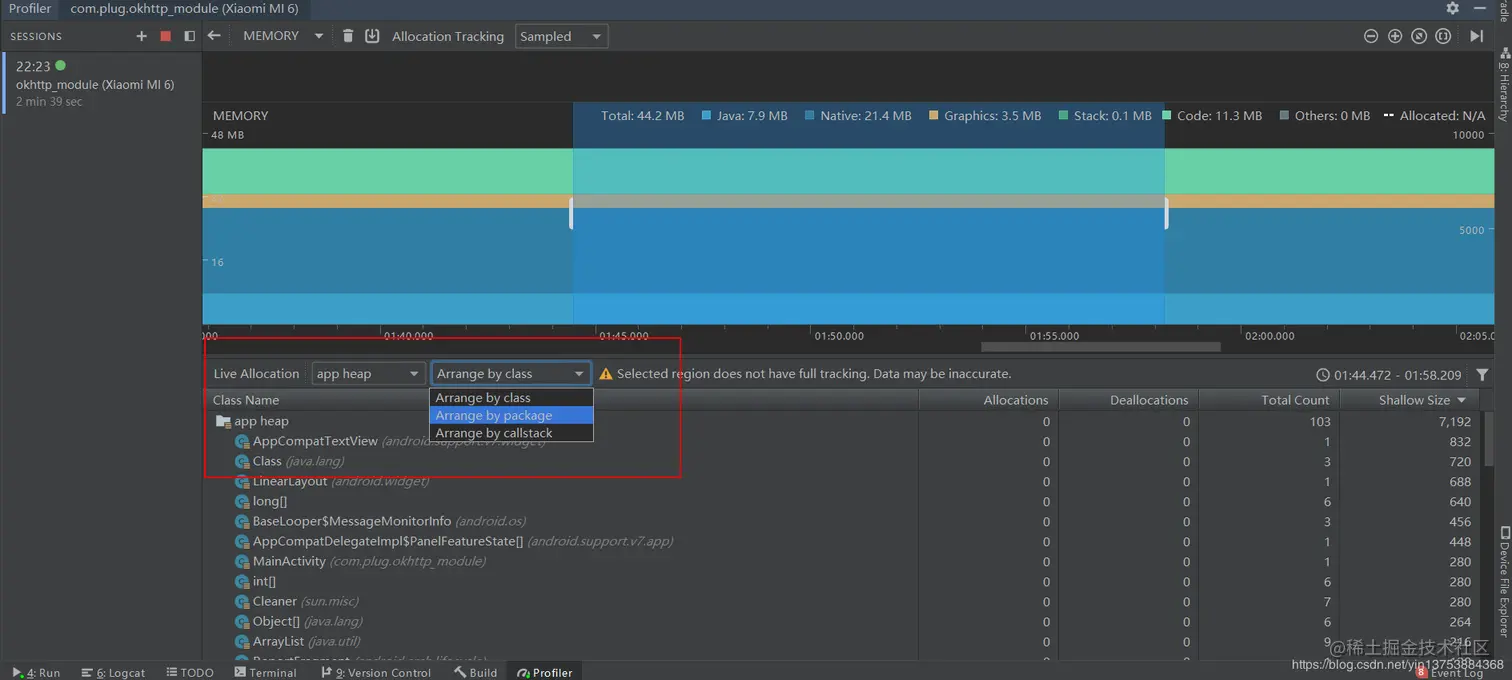
Task: Sort by the Class Name column header
Action: [x=560, y=399]
